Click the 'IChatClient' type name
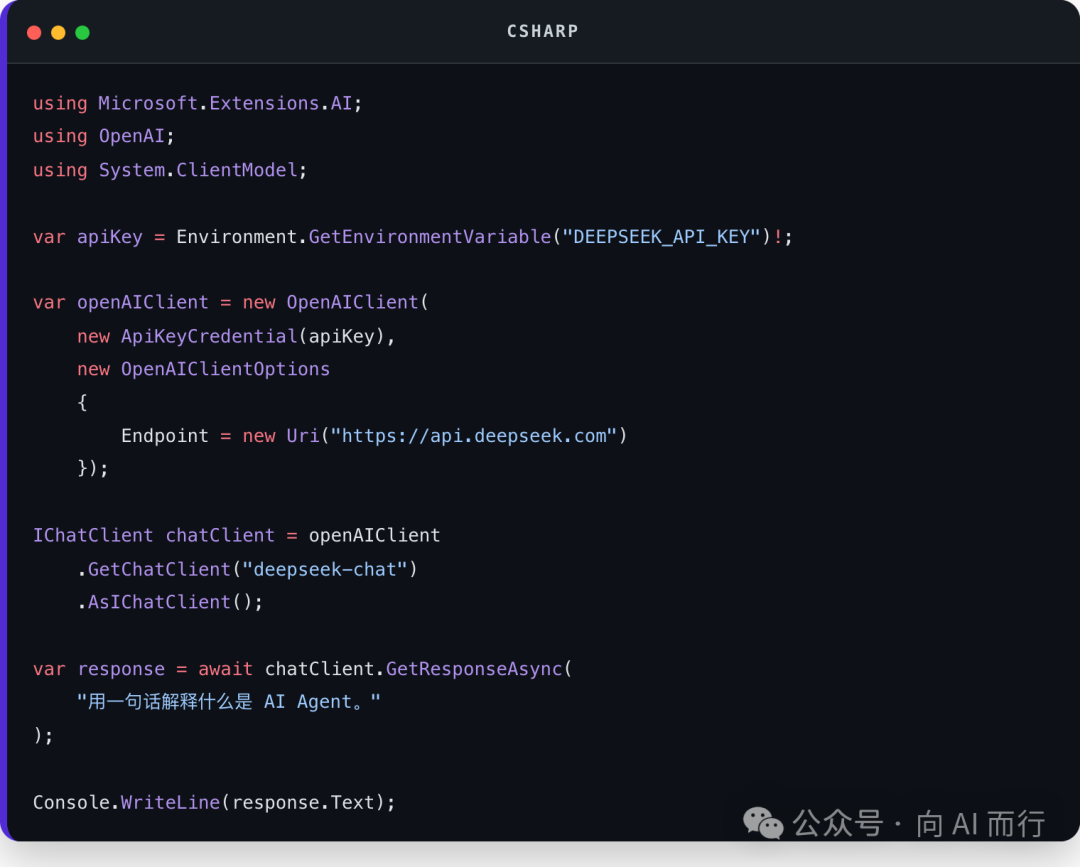Viewport: 1080px width, 867px height. [x=93, y=536]
